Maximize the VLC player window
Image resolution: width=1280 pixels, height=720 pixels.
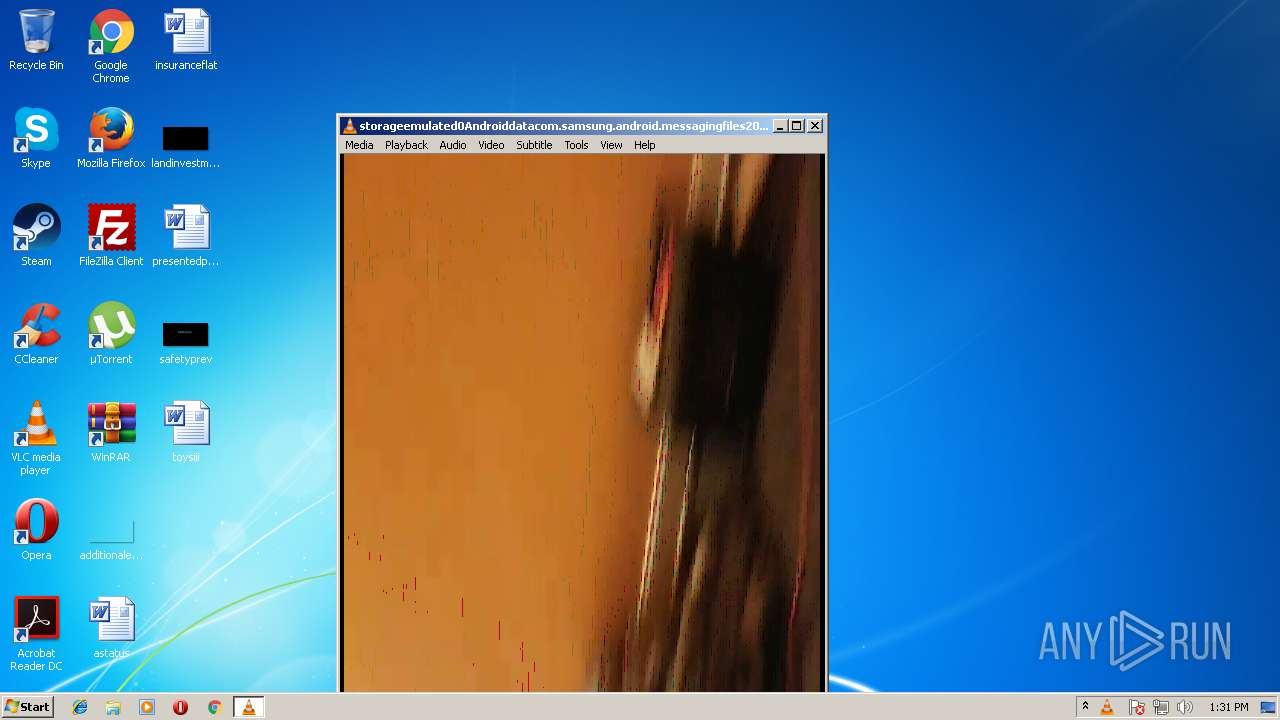[796, 126]
